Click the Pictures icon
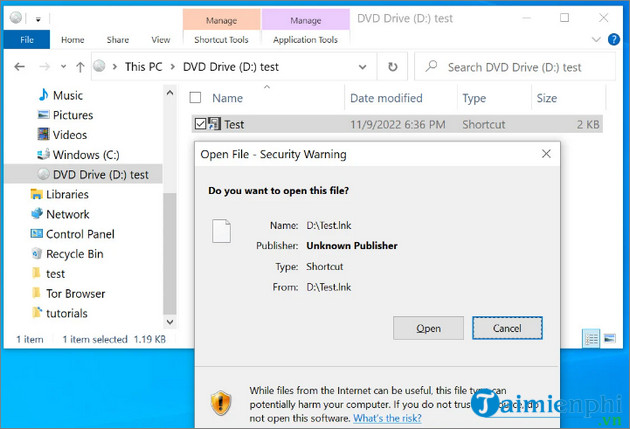This screenshot has height=429, width=630. [43, 114]
